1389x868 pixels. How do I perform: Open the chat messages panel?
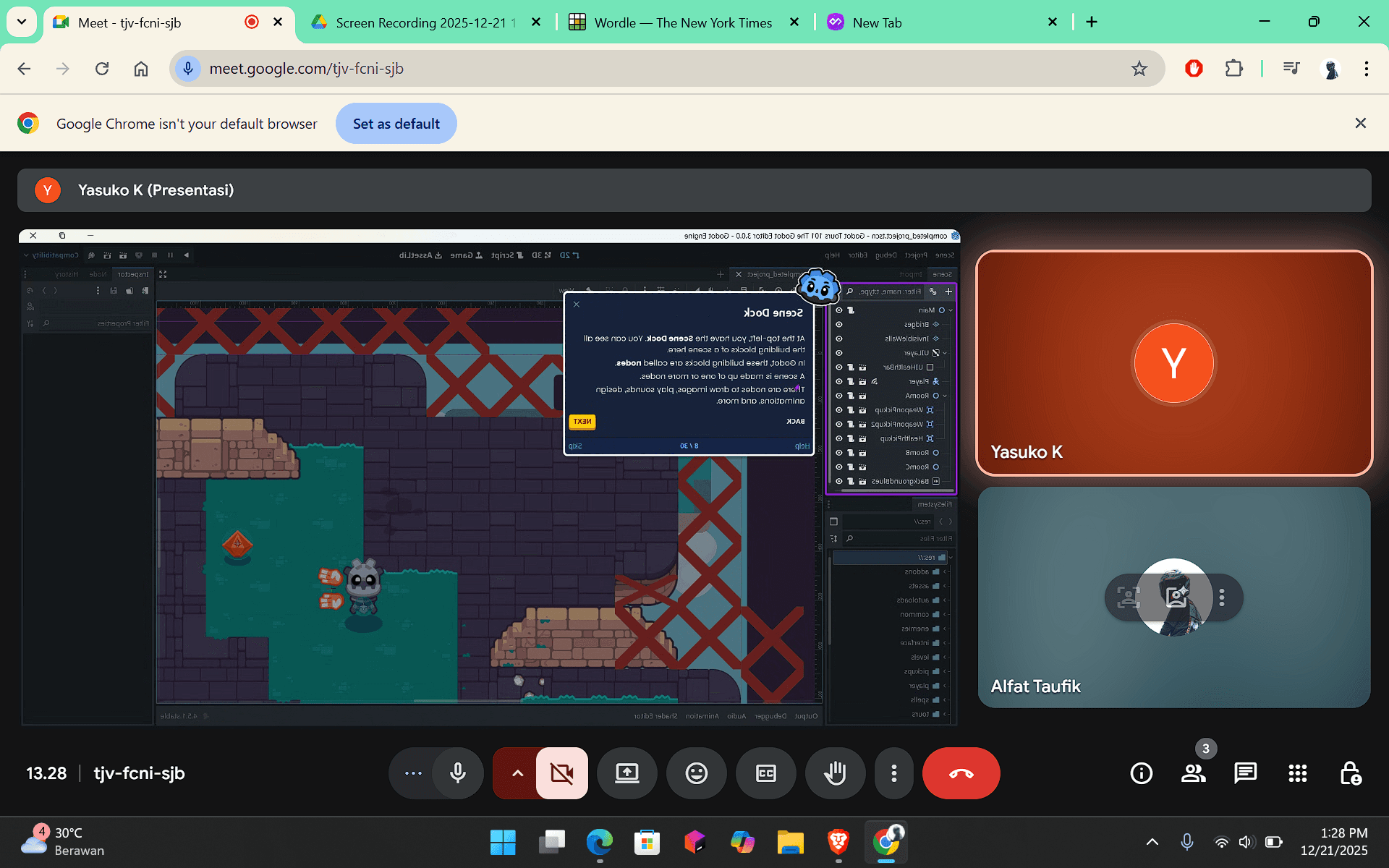[1245, 773]
